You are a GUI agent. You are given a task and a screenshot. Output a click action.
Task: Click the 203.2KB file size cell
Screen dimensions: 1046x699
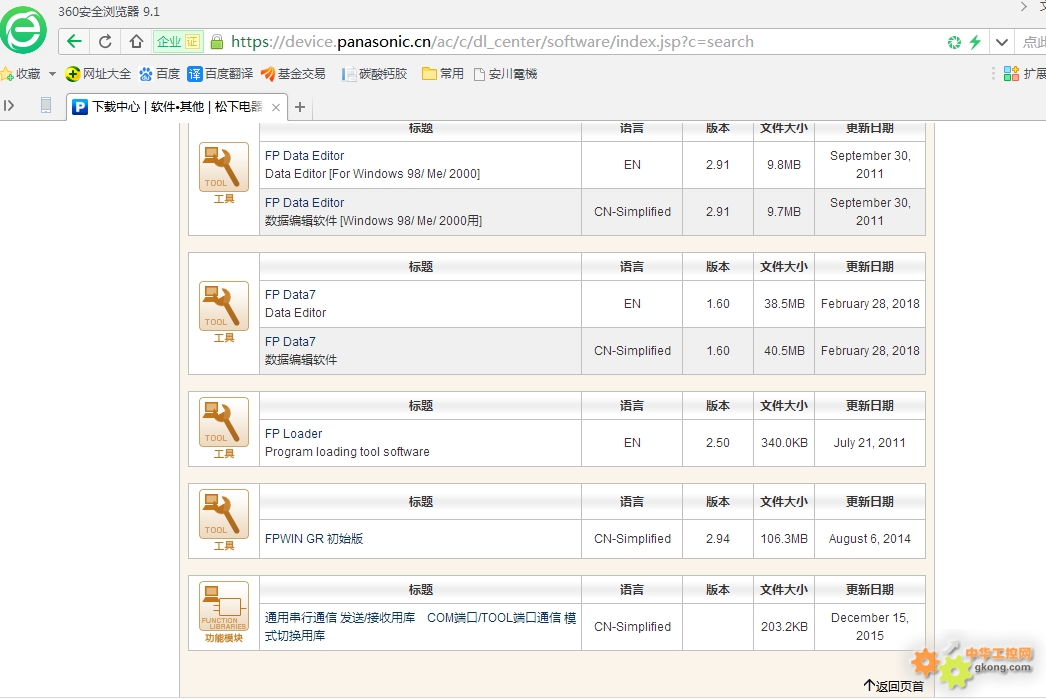[784, 626]
